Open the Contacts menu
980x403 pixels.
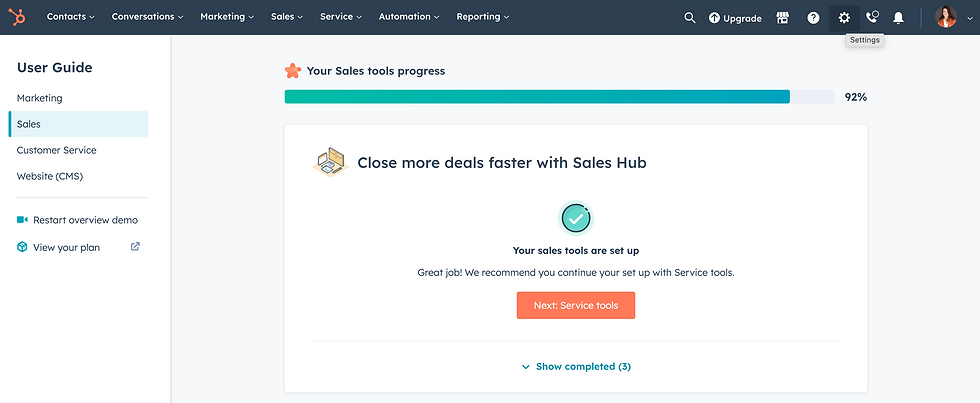click(71, 17)
